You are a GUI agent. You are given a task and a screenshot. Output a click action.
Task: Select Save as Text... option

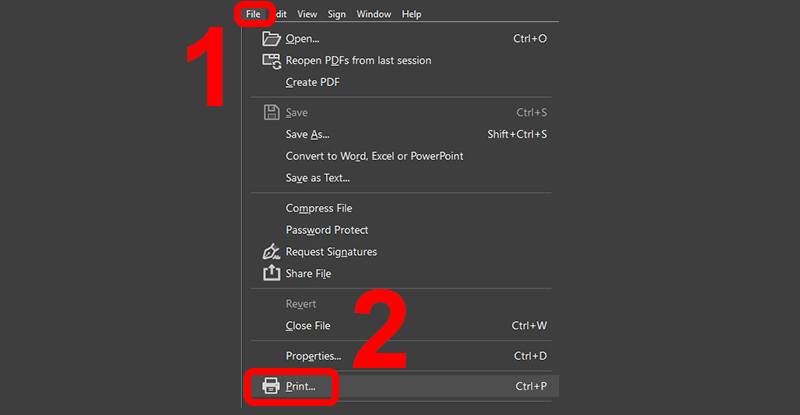317,178
